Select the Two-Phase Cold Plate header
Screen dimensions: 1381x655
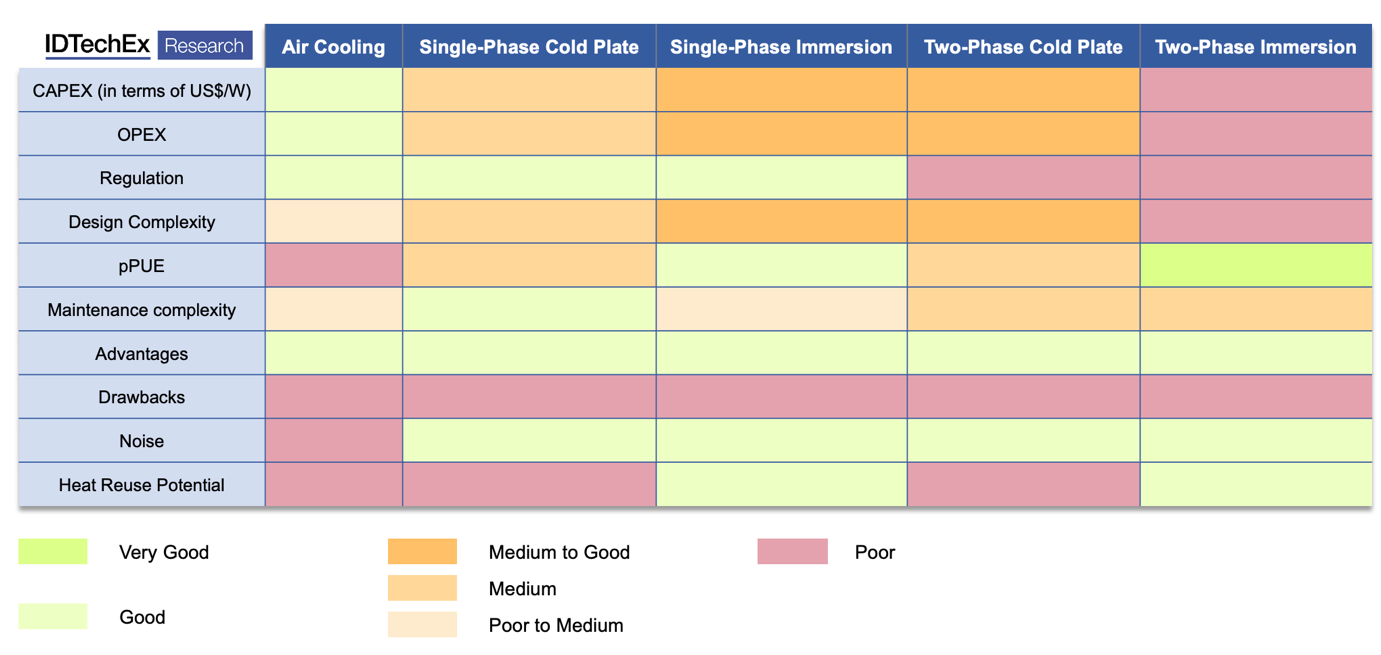1023,47
